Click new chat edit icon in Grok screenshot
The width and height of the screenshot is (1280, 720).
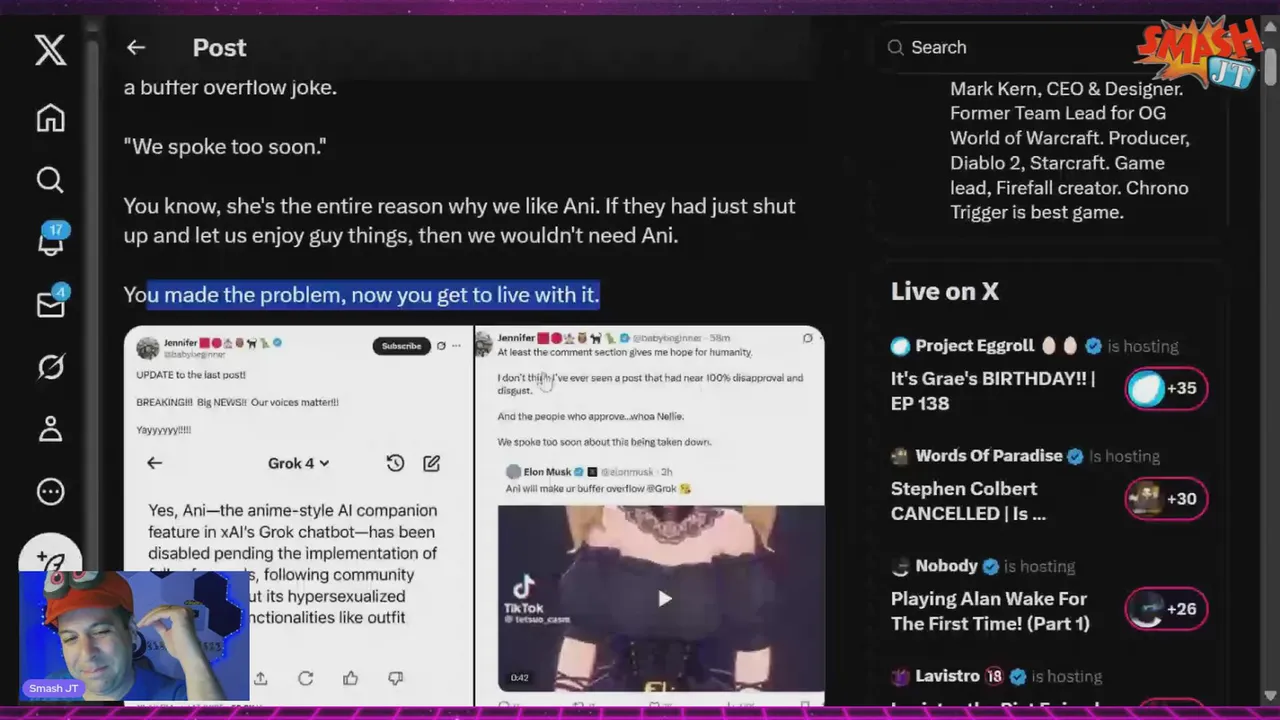coord(431,463)
